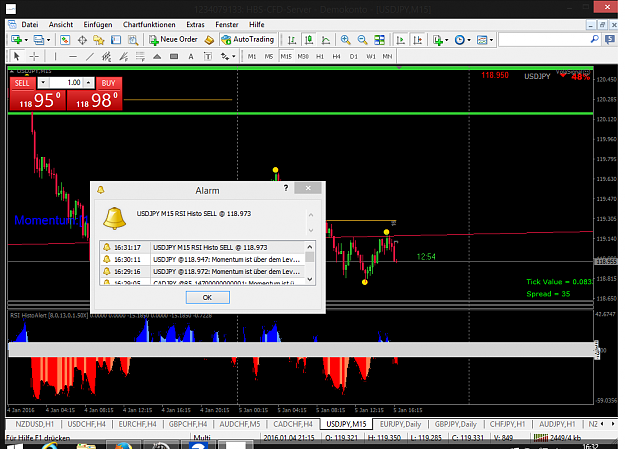Switch timeframe to H4
The width and height of the screenshot is (625, 449).
337,57
